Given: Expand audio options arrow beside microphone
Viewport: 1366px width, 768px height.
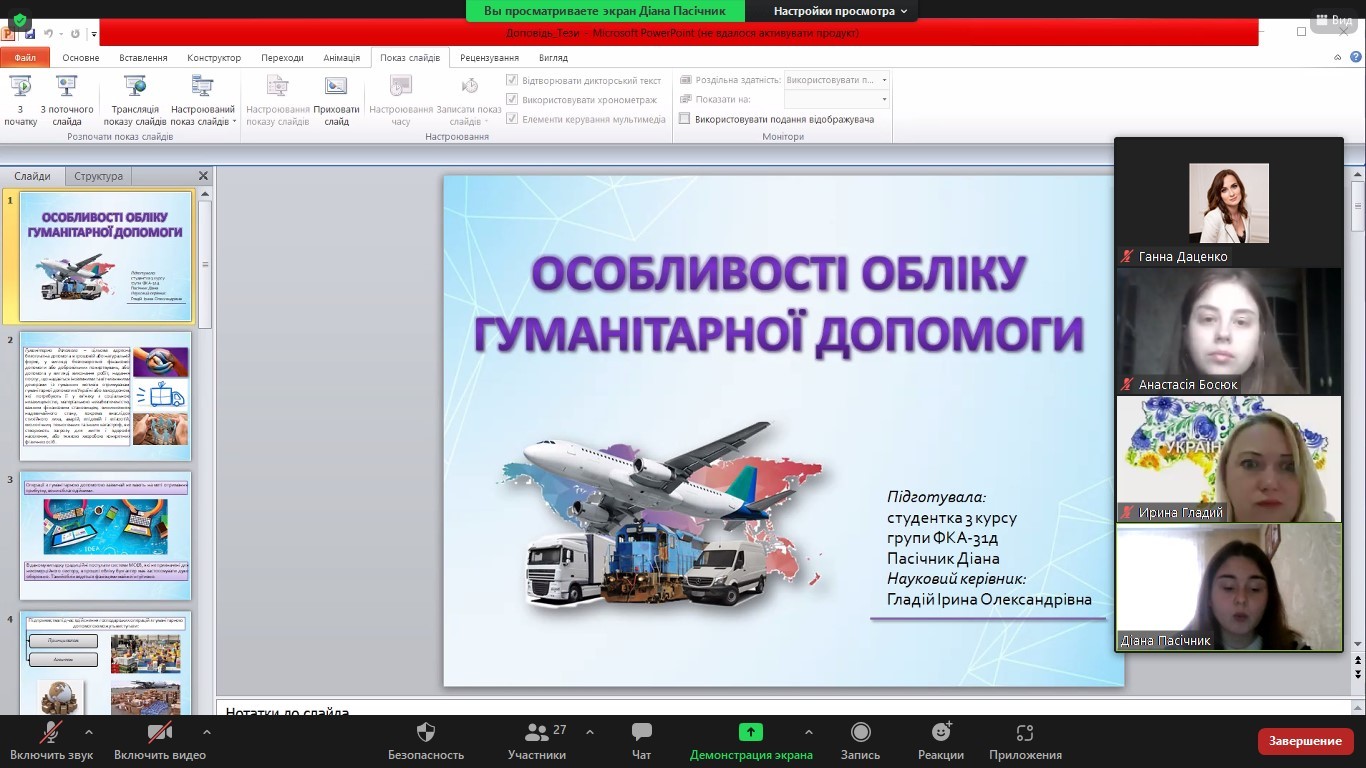Looking at the screenshot, I should tap(89, 732).
